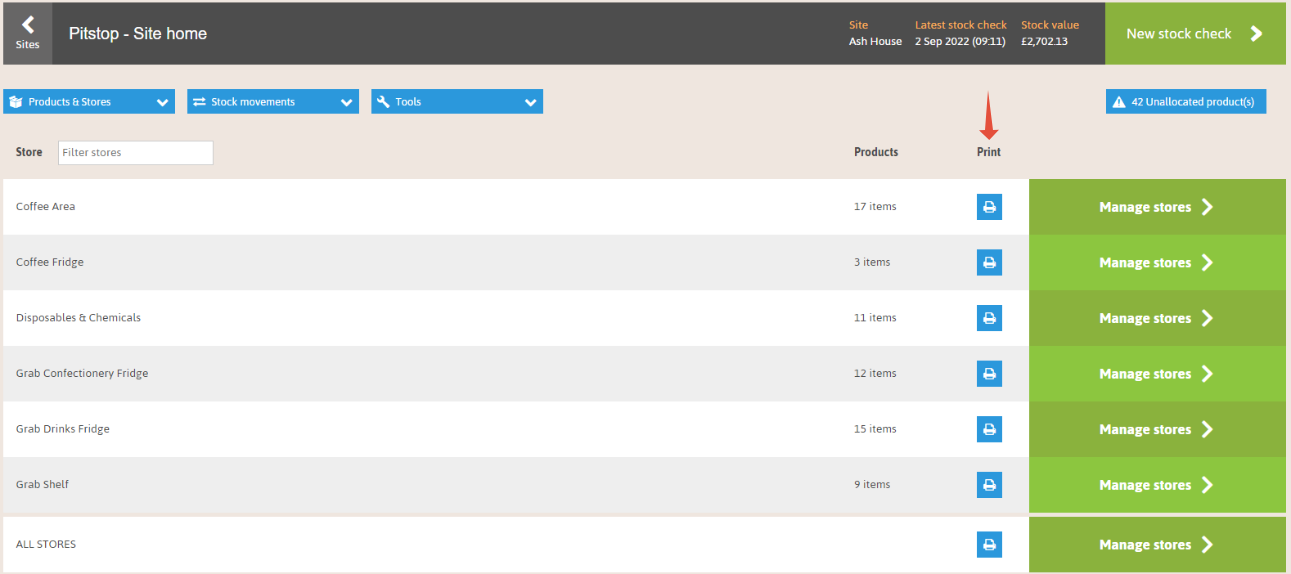The image size is (1291, 574).
Task: Click the swap arrows icon in Stock movements
Action: pos(199,102)
